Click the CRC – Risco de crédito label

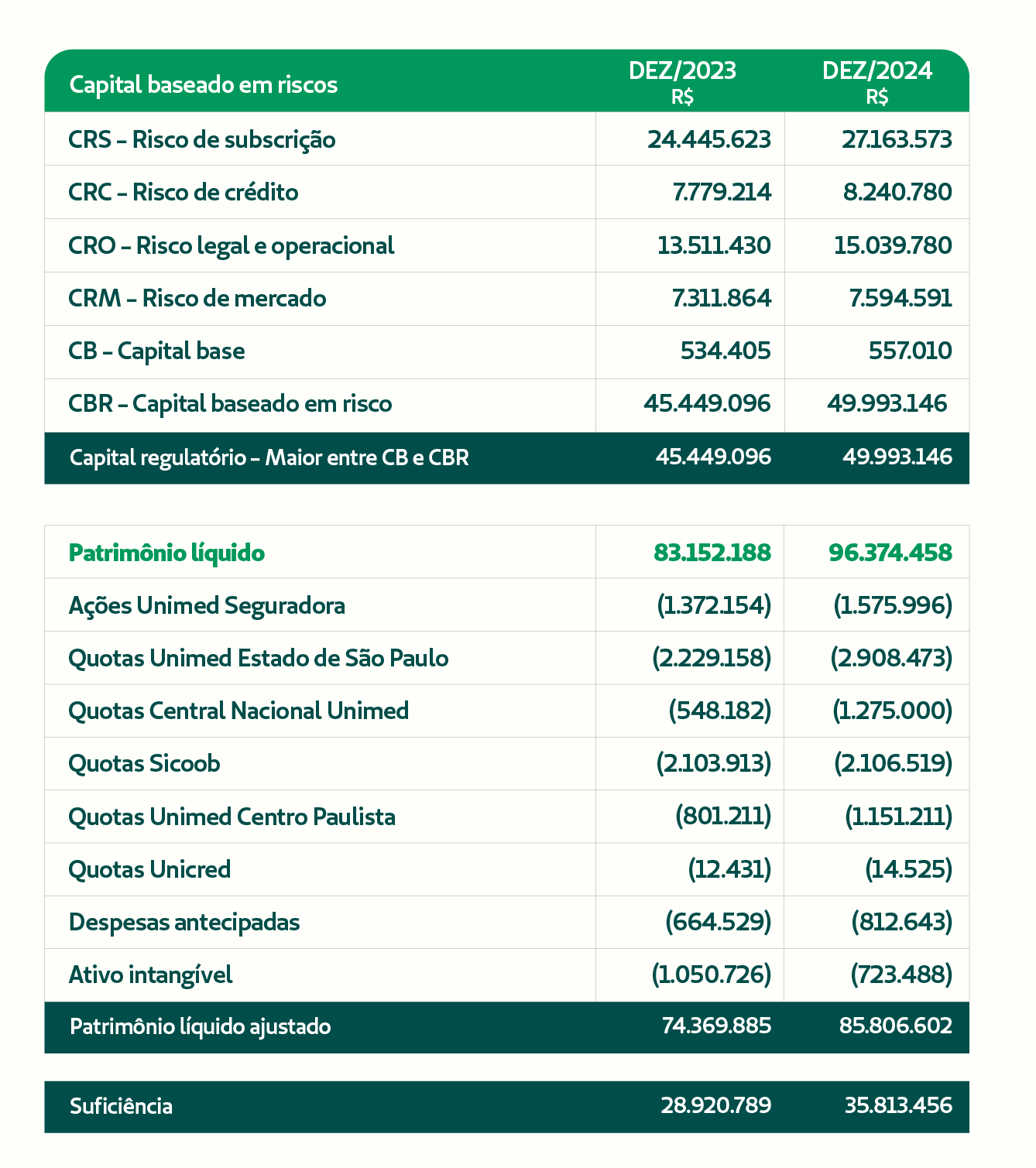coord(184,193)
